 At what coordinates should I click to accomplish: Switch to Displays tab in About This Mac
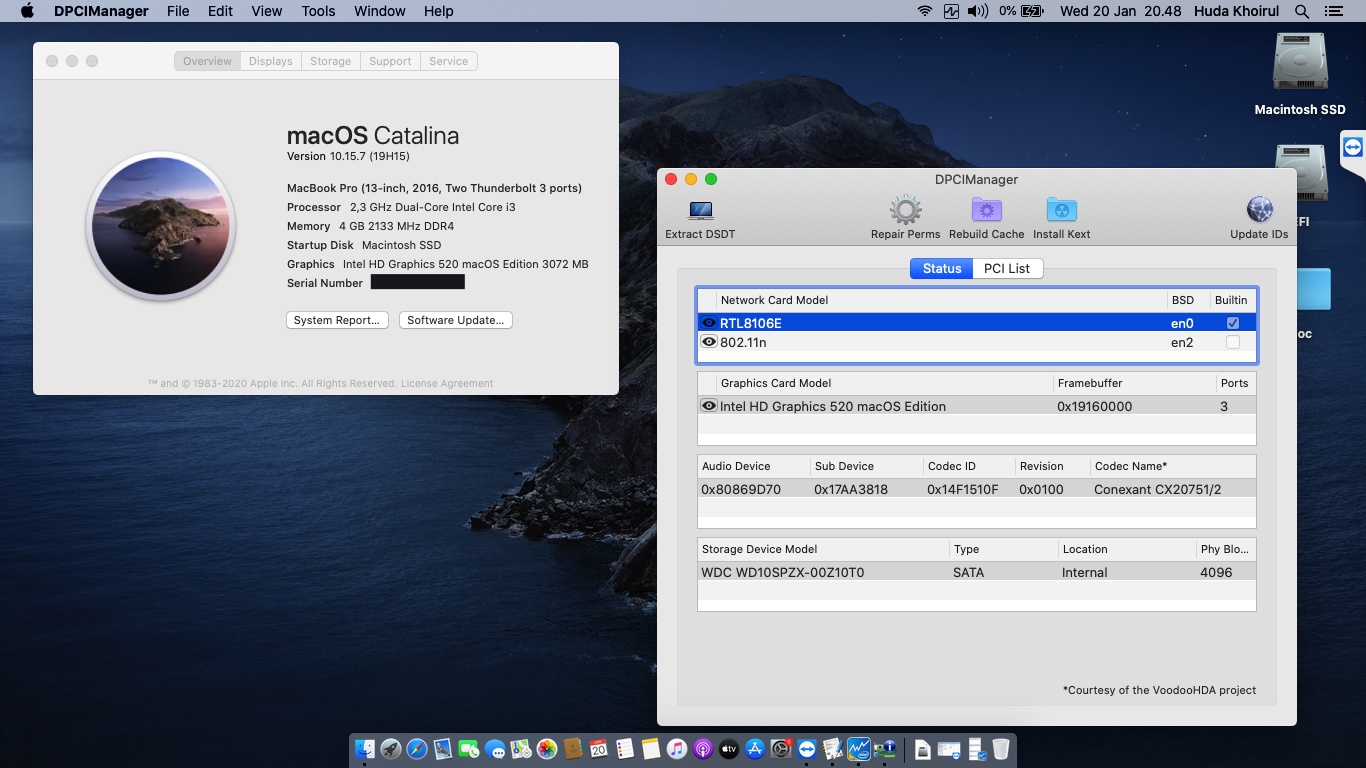coord(271,61)
